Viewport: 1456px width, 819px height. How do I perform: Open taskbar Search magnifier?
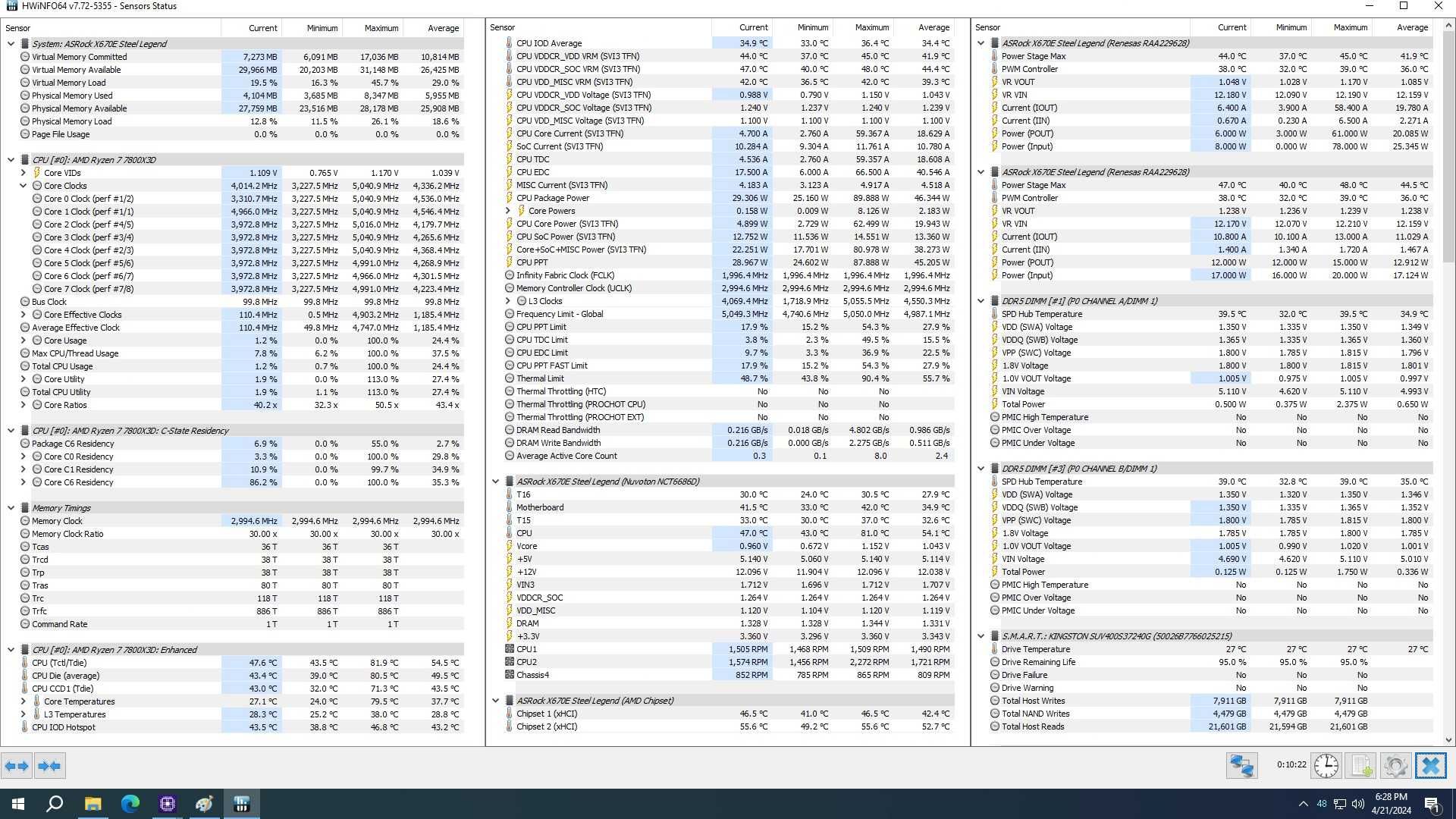tap(55, 804)
